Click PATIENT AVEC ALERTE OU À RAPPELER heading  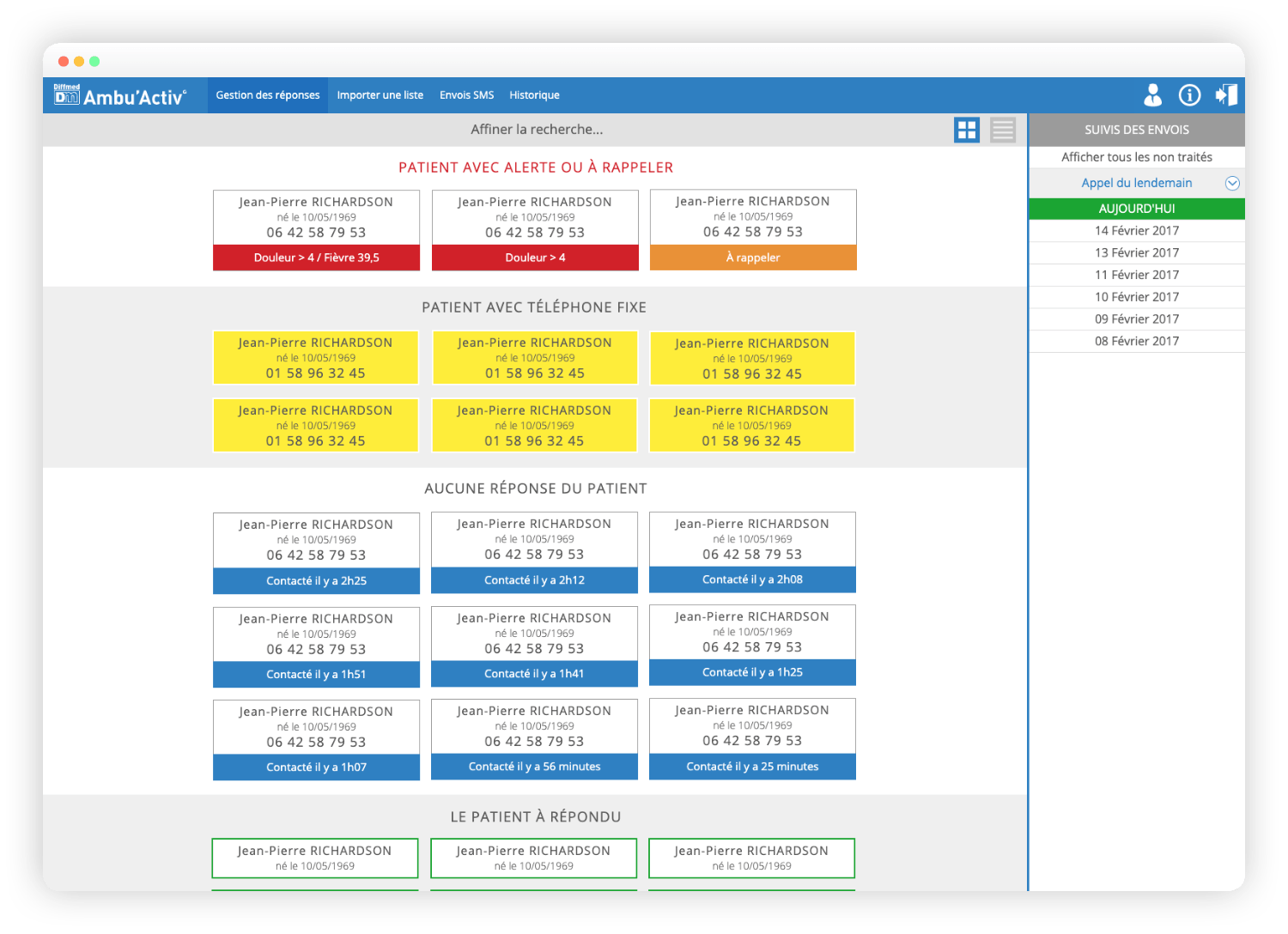click(536, 167)
